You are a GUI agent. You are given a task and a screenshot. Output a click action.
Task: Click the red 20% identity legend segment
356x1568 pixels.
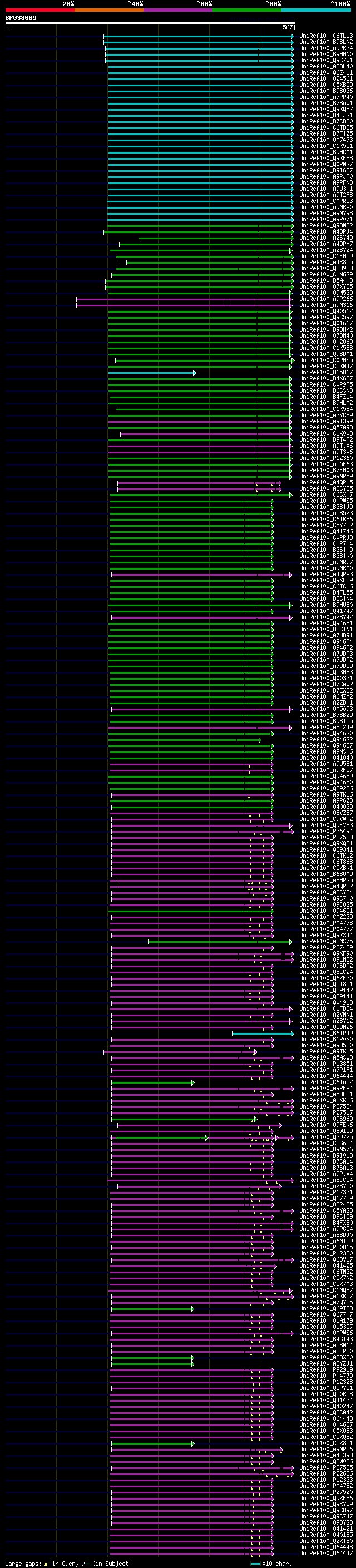click(x=39, y=11)
